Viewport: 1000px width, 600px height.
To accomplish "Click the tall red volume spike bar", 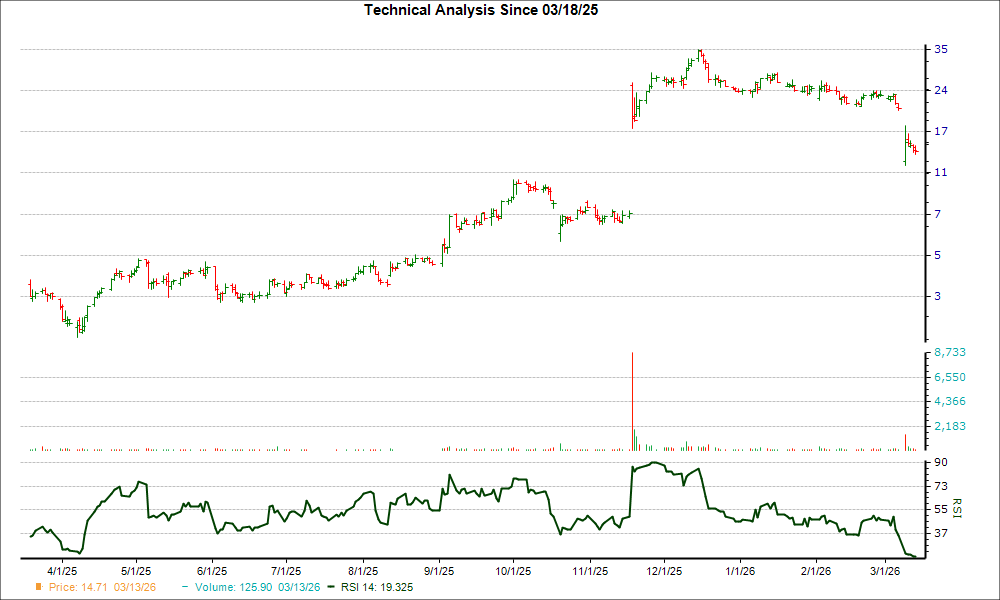I will pos(631,400).
